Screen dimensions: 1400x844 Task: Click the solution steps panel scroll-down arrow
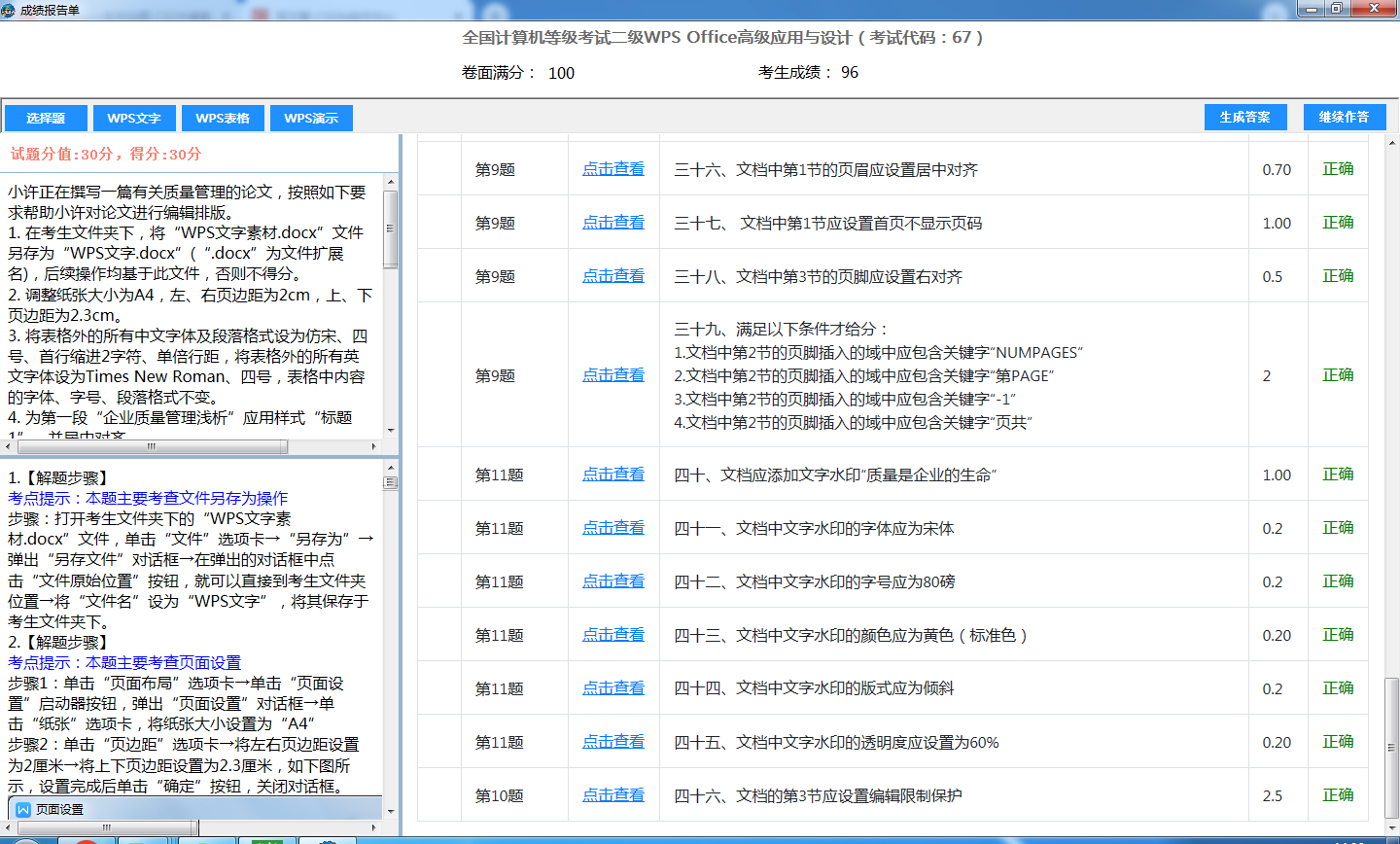[x=391, y=811]
